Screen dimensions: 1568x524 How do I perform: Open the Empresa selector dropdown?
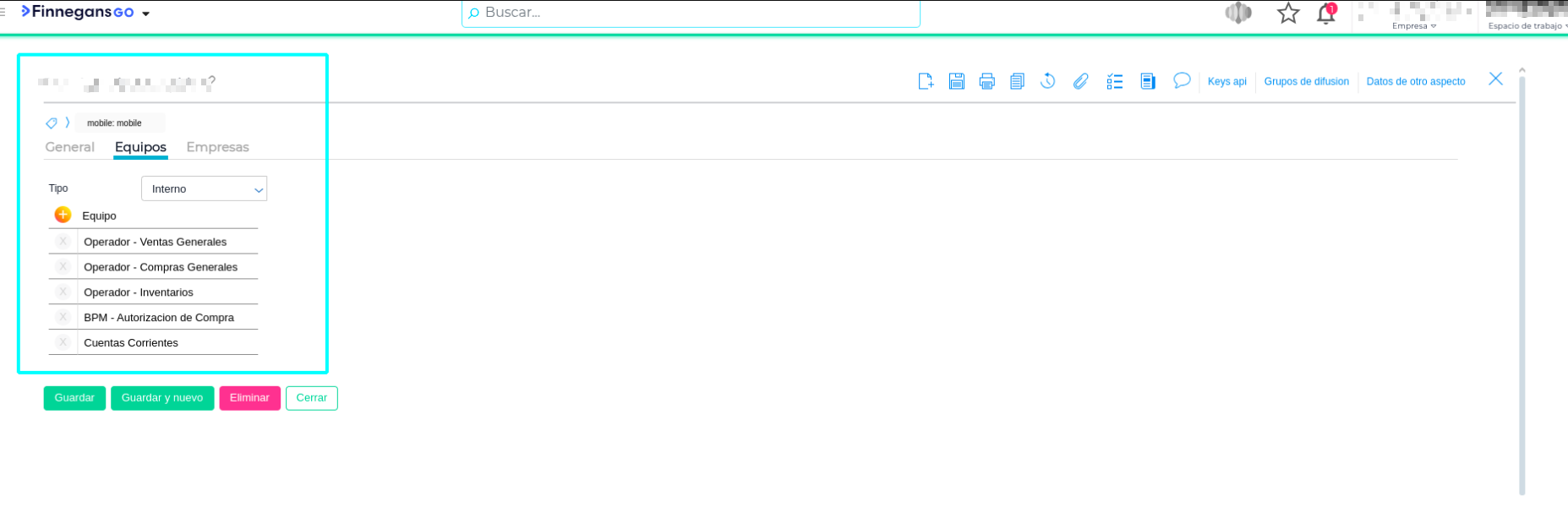[x=1414, y=26]
